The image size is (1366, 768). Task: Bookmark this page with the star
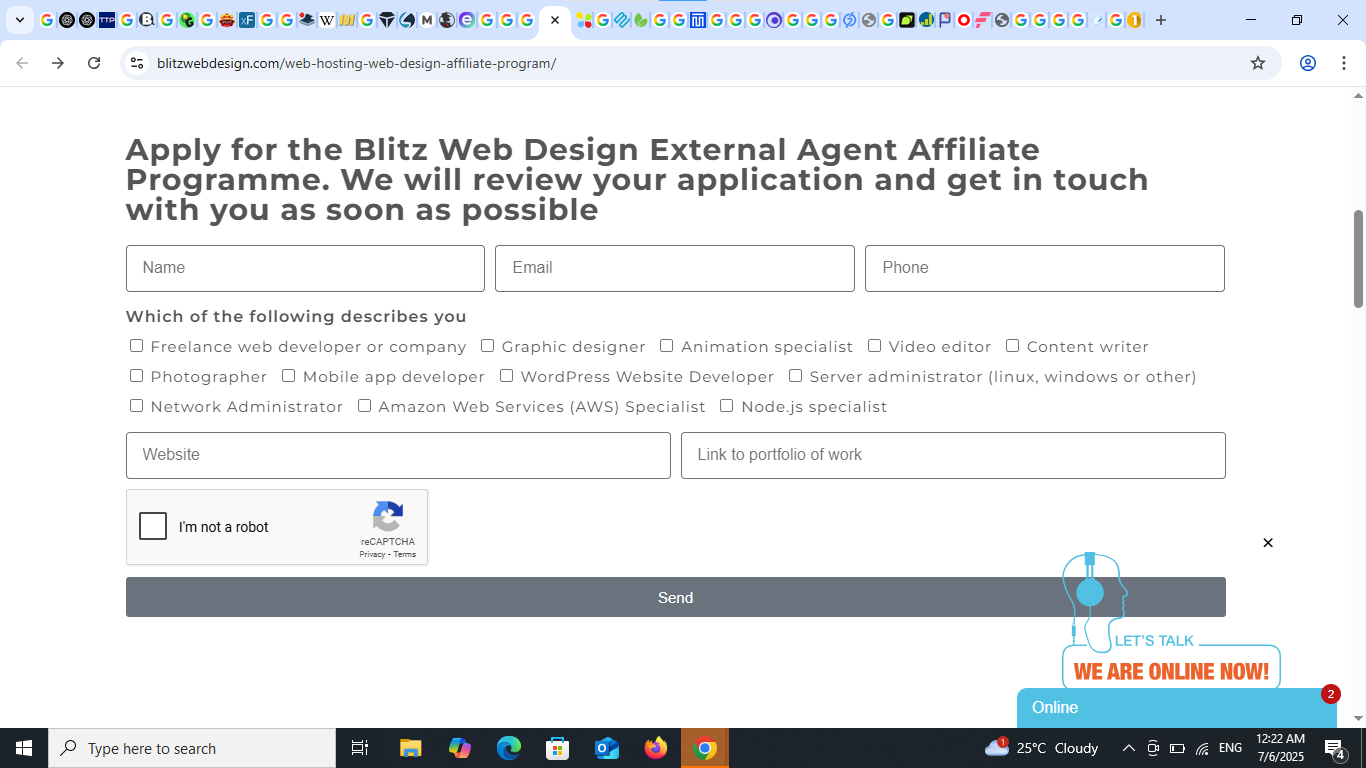(1258, 63)
